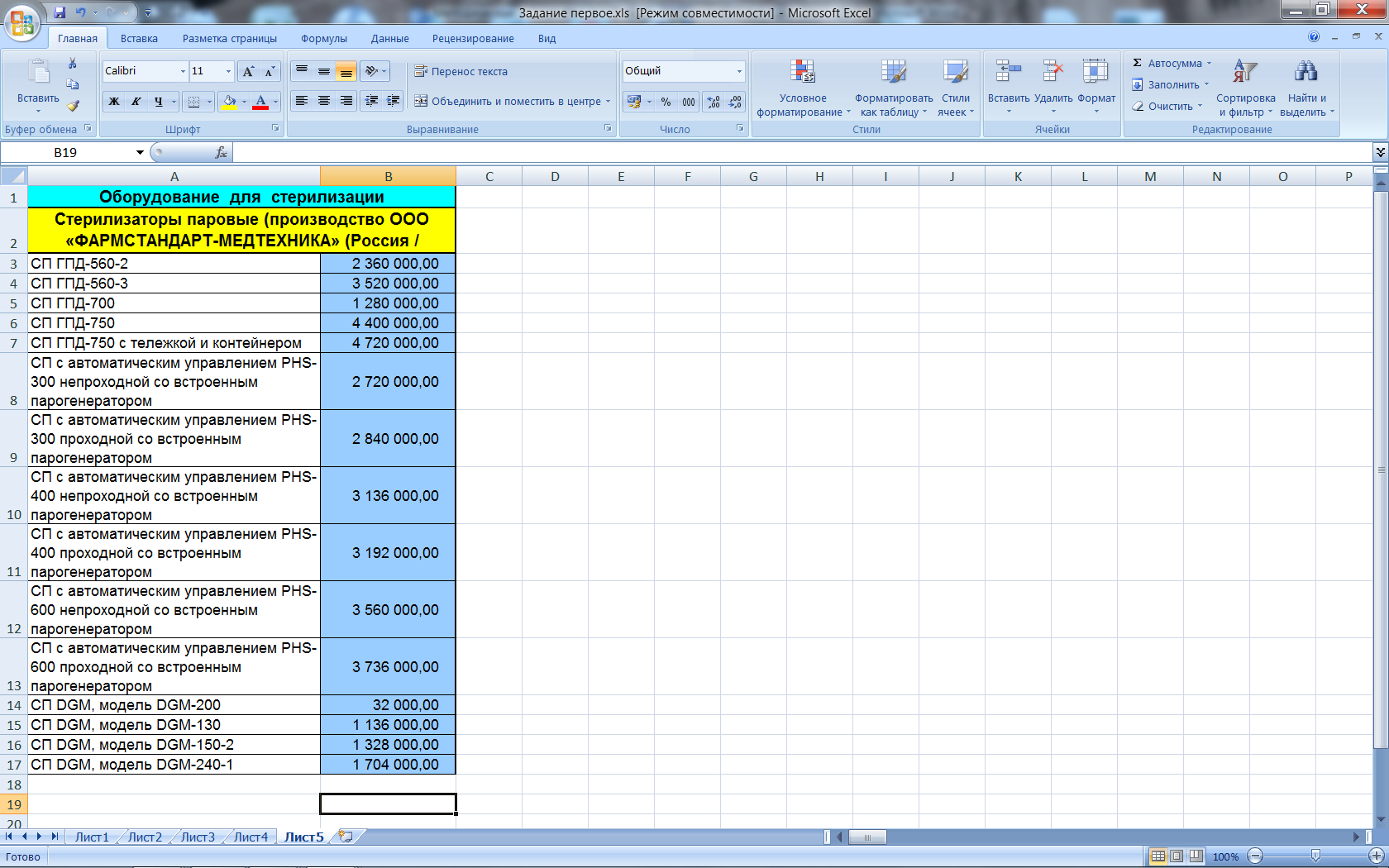Image resolution: width=1389 pixels, height=868 pixels.
Task: Copy selection using clipboard copy icon
Action: pyautogui.click(x=73, y=84)
